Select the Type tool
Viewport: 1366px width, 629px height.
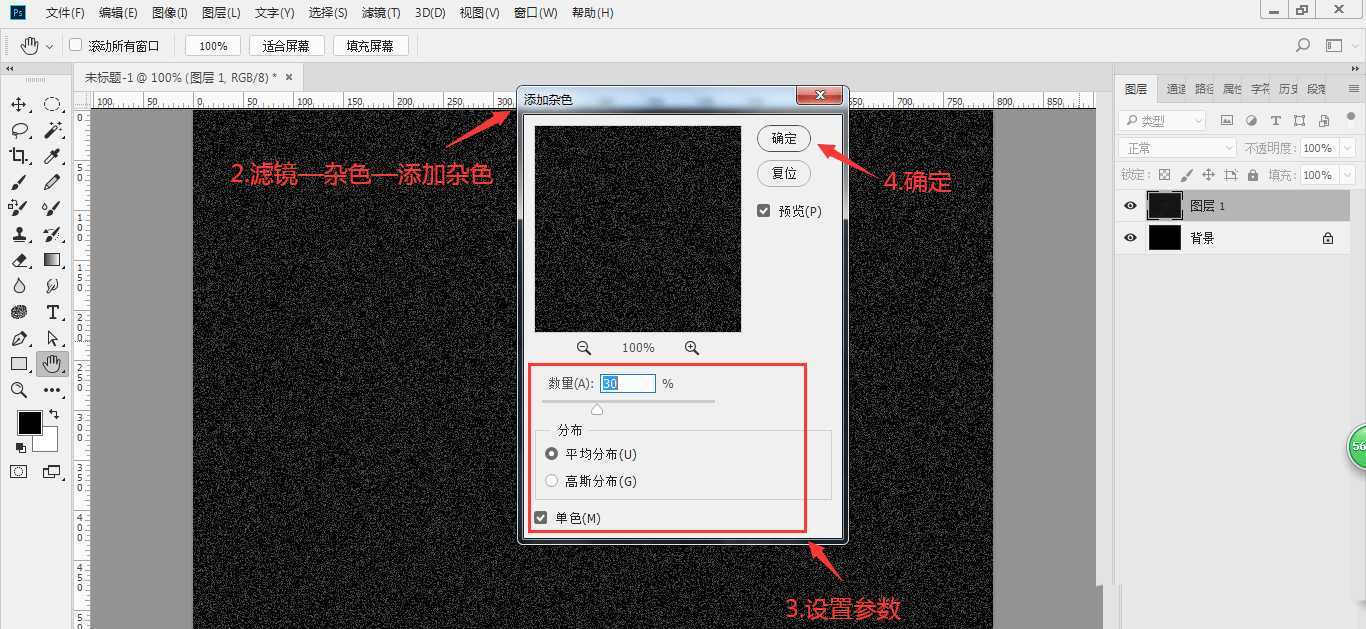coord(52,311)
